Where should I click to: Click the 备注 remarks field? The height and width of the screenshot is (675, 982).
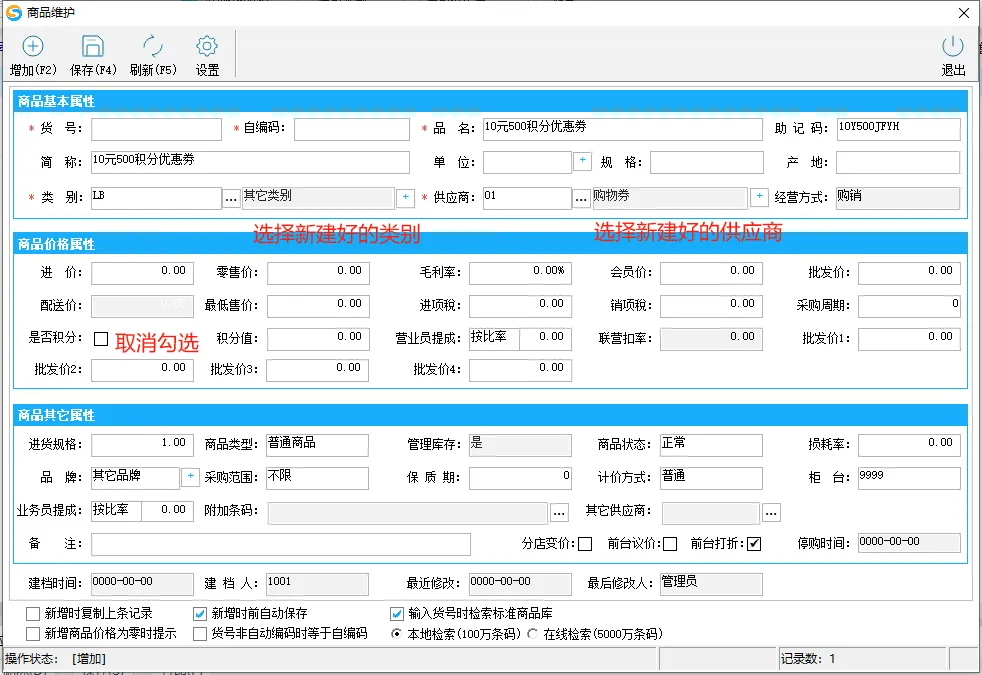click(x=281, y=544)
